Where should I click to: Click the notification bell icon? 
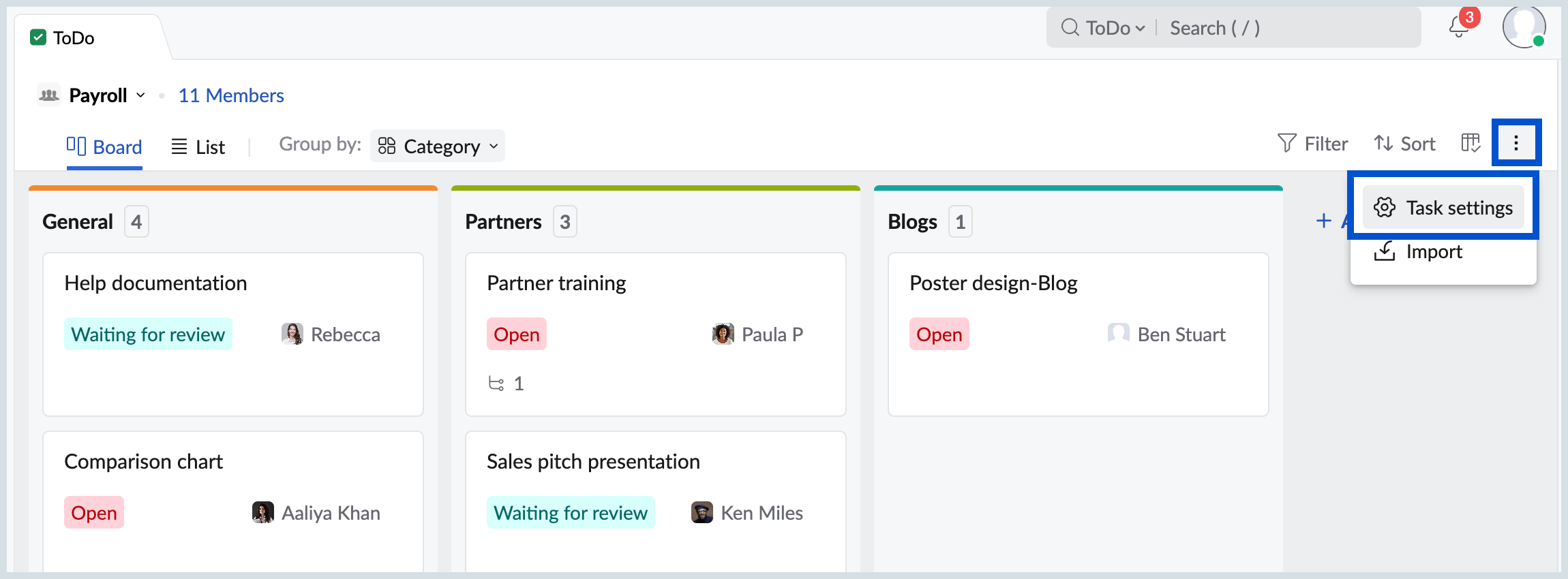tap(1458, 27)
